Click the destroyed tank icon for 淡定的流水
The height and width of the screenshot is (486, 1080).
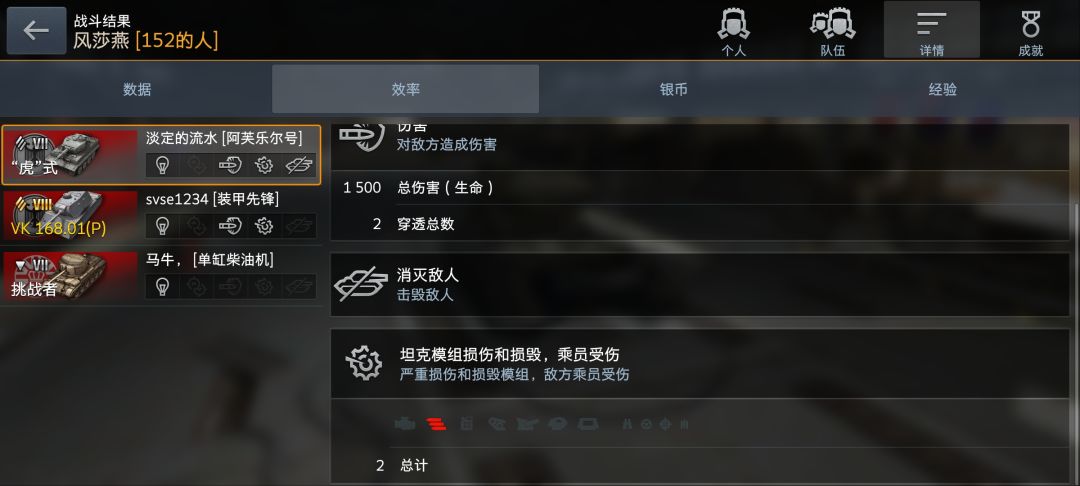click(298, 165)
